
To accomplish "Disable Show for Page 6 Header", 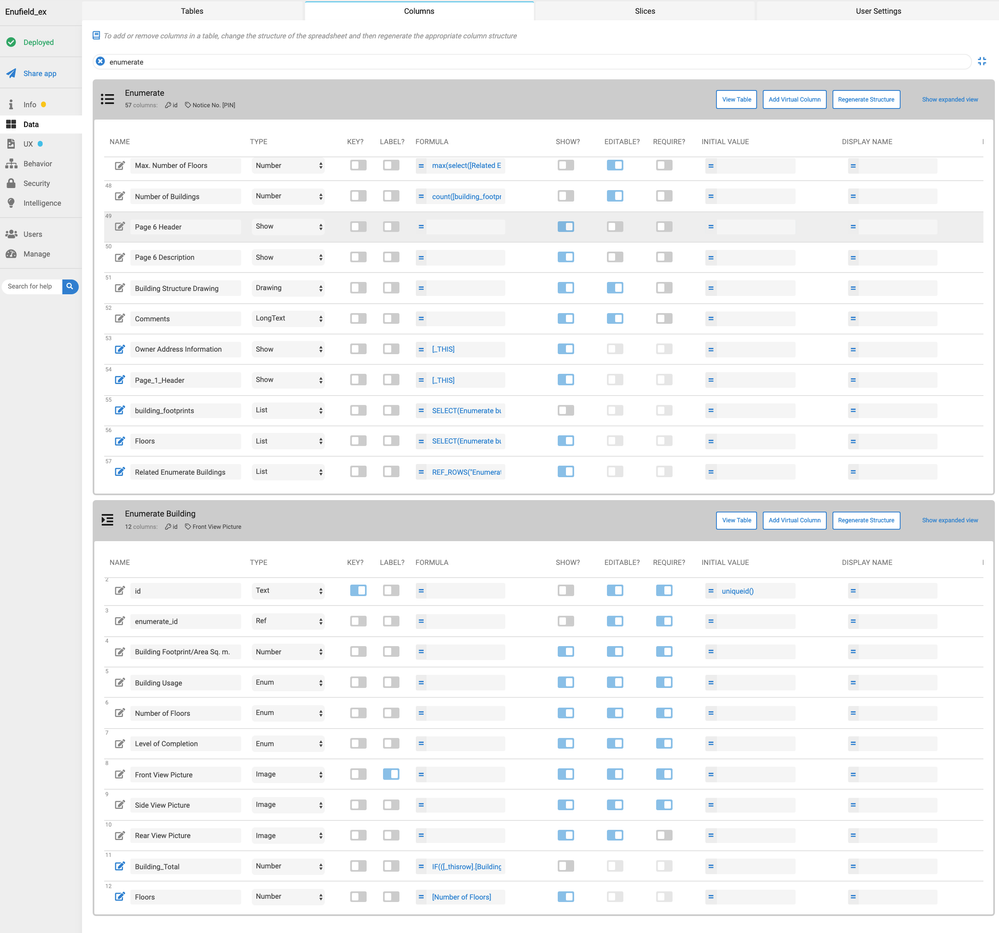I will coord(566,226).
